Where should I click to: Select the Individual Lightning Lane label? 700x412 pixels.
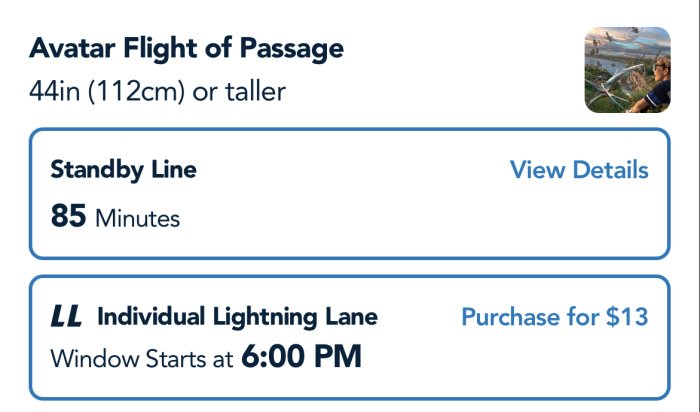[238, 316]
